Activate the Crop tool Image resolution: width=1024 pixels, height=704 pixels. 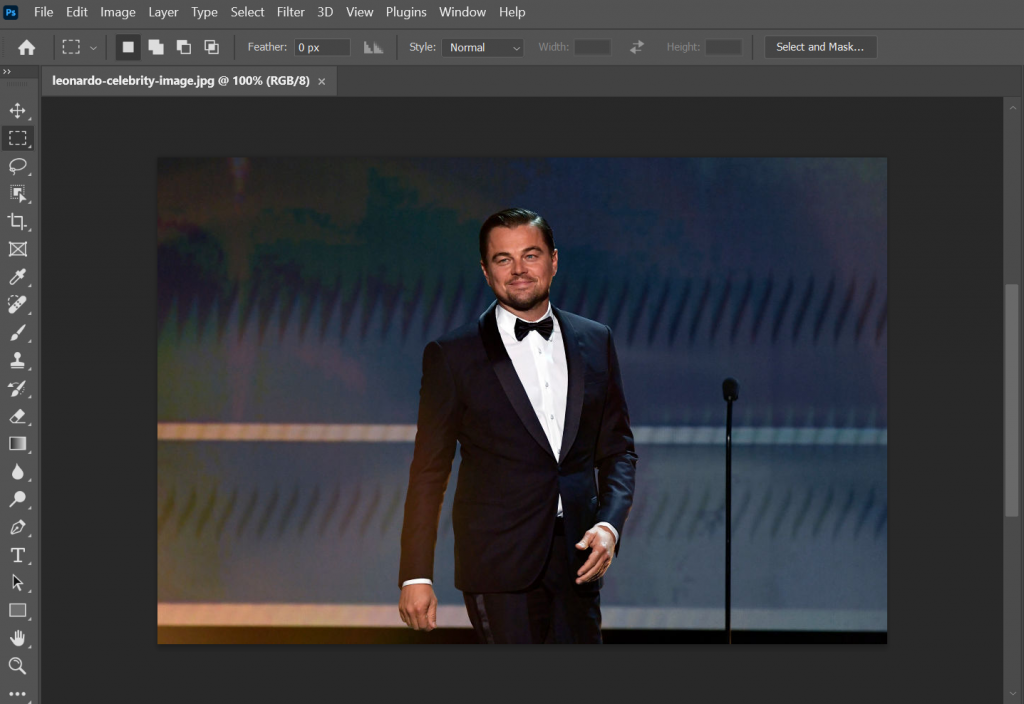tap(18, 222)
